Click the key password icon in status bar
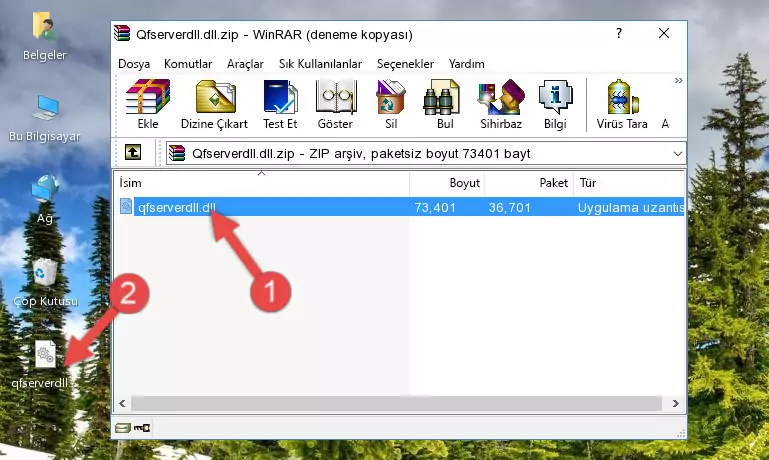 click(x=142, y=428)
